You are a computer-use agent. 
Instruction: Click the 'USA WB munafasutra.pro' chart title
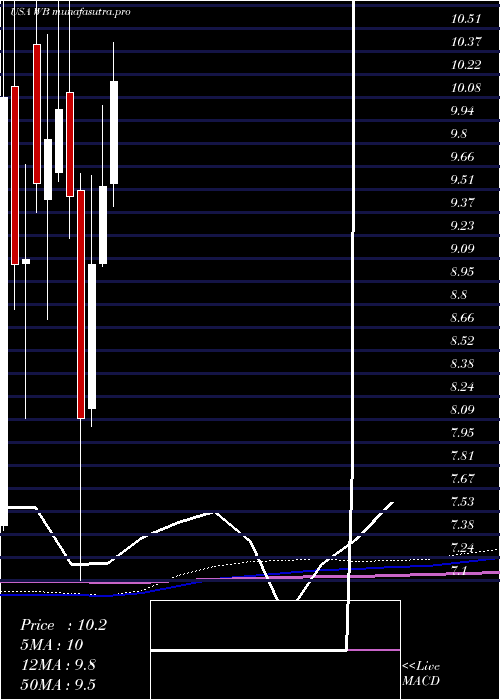coord(71,12)
